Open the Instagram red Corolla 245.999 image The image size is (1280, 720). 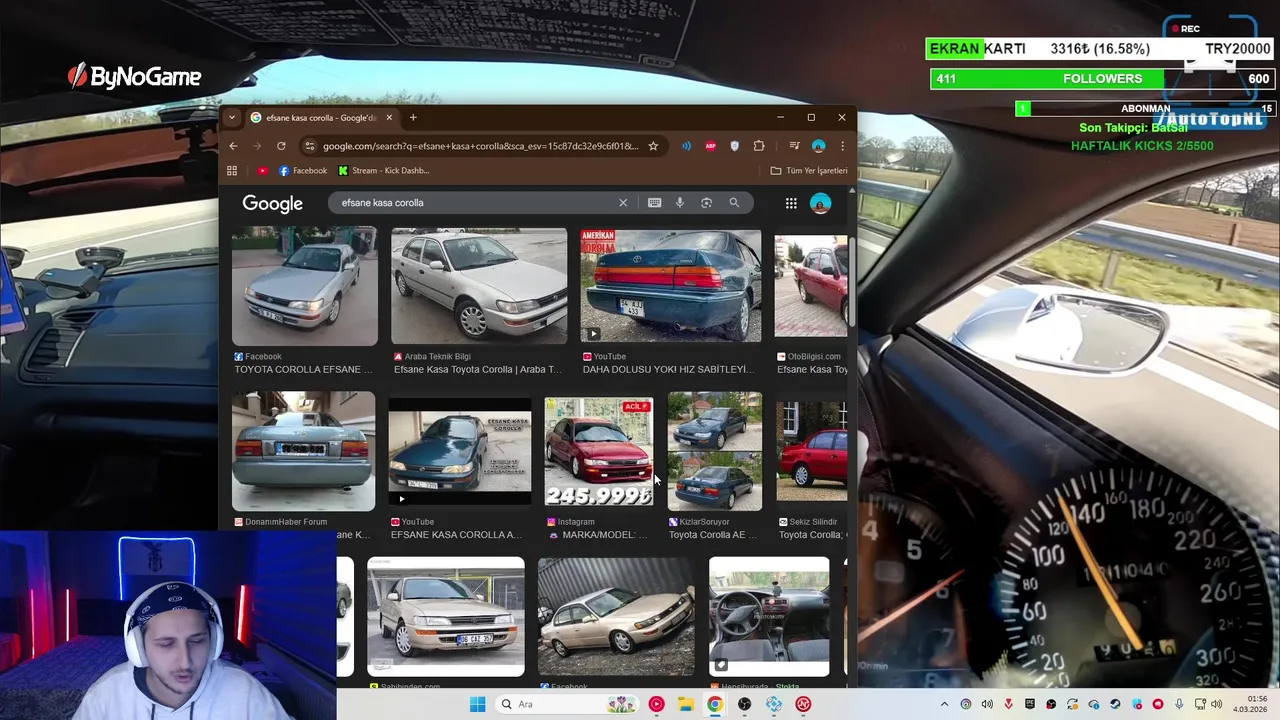click(599, 451)
